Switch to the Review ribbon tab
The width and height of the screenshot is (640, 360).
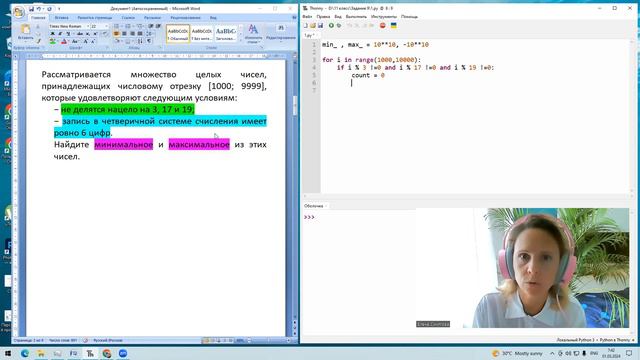tap(185, 18)
